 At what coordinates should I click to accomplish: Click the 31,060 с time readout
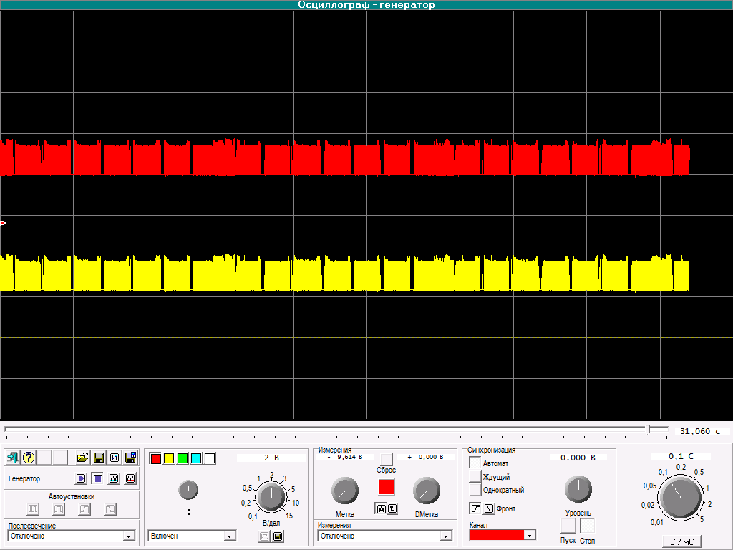pyautogui.click(x=700, y=431)
